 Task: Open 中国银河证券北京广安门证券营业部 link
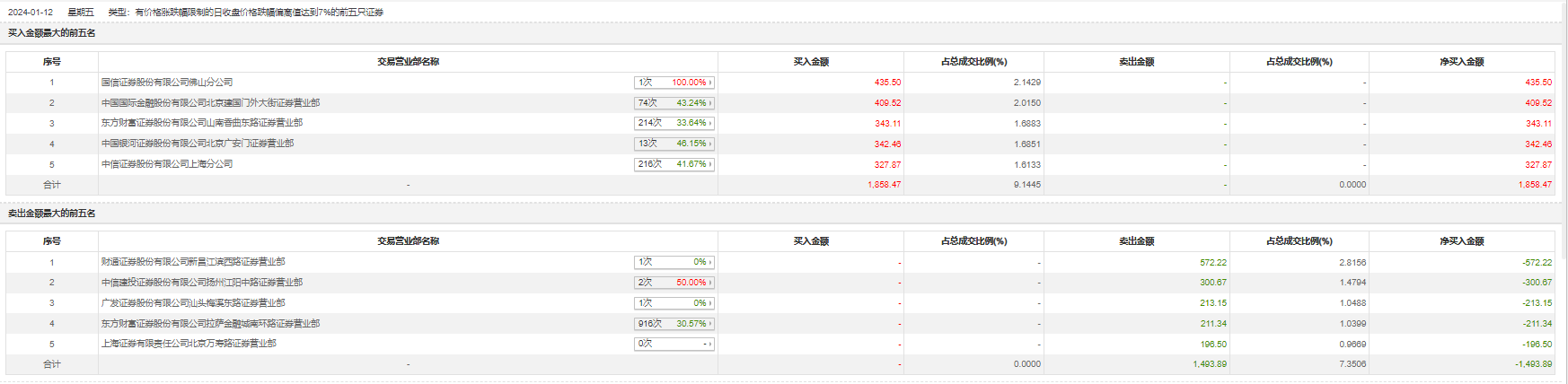198,144
